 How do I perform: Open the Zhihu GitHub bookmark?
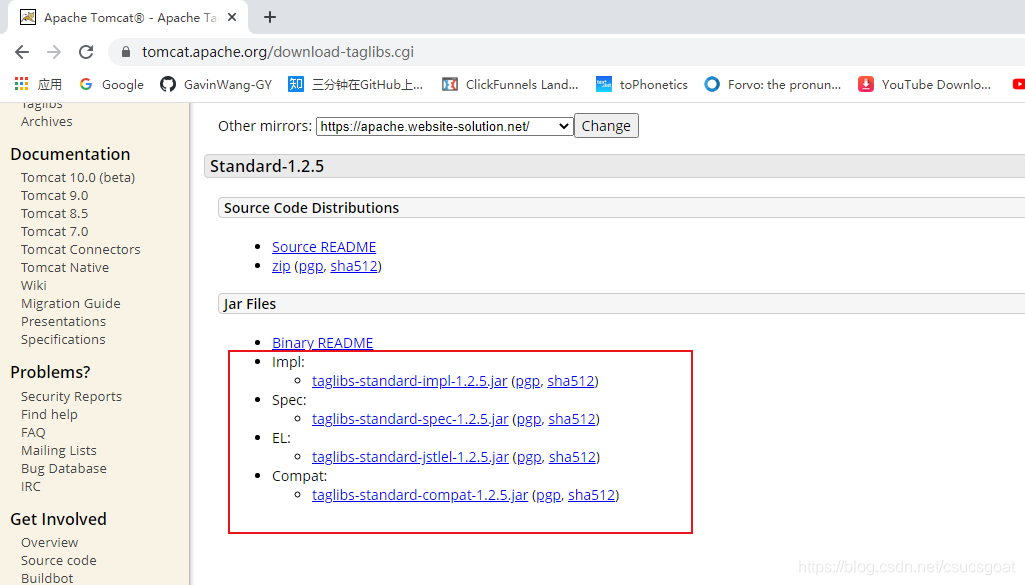click(x=356, y=84)
